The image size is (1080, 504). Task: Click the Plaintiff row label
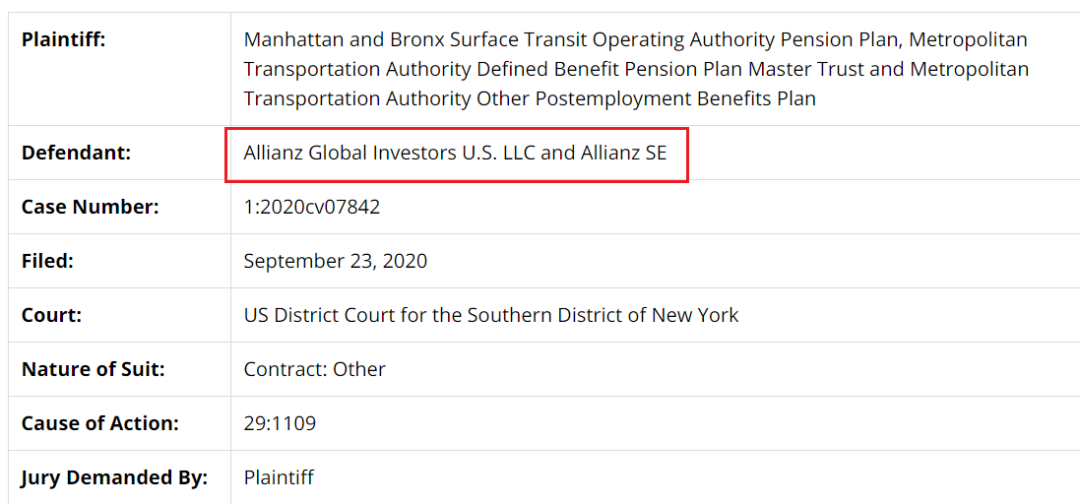[x=64, y=40]
